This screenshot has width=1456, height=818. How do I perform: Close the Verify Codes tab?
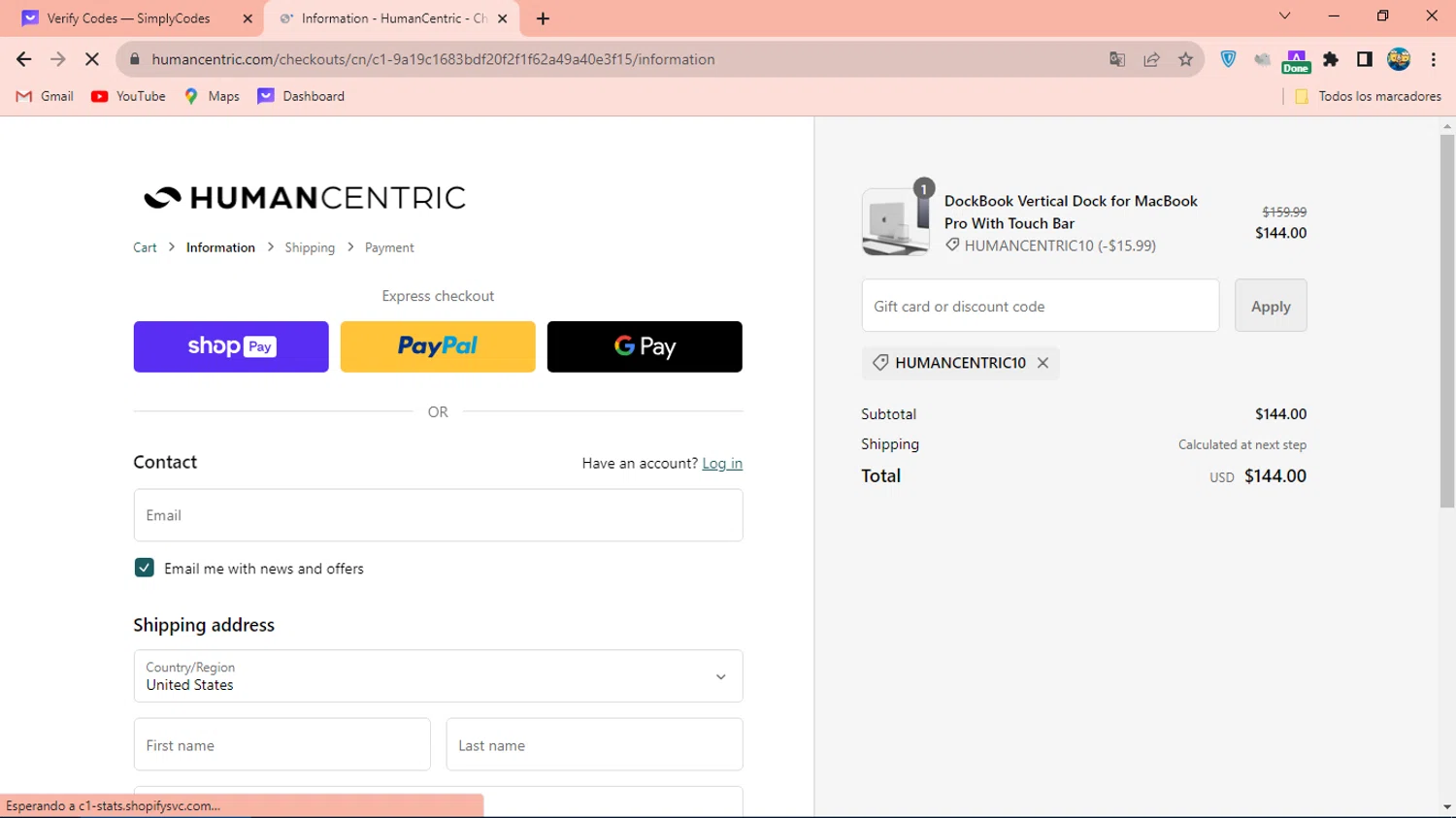[x=248, y=18]
